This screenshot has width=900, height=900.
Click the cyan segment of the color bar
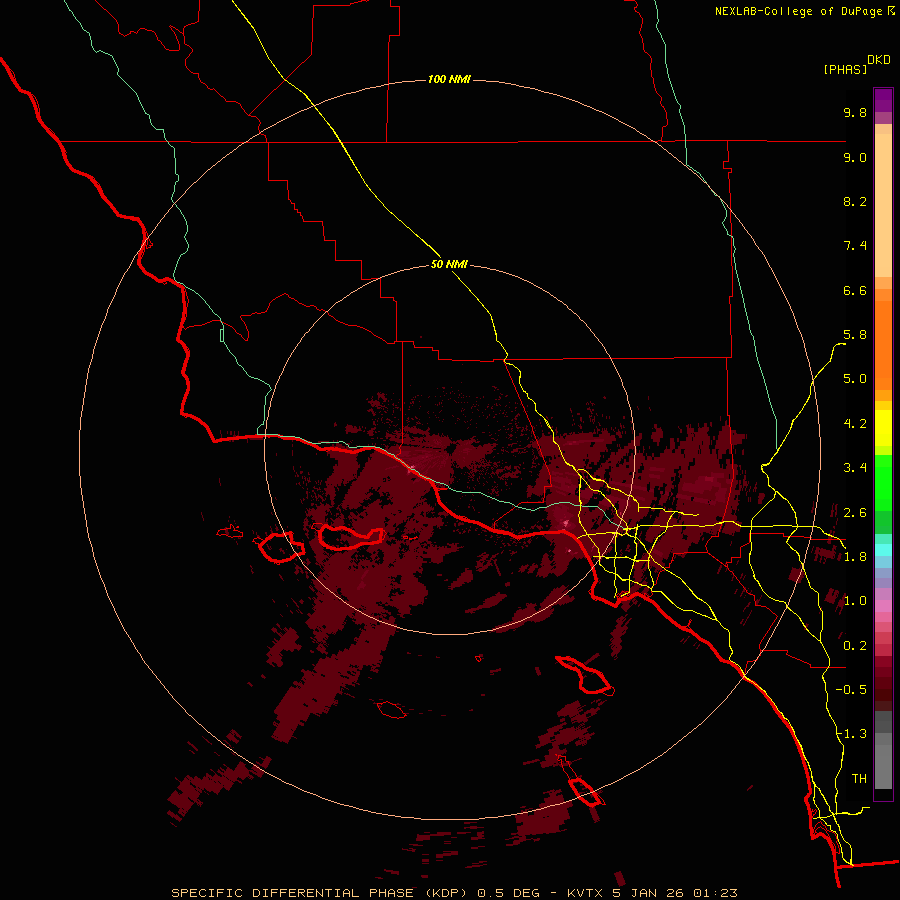883,549
